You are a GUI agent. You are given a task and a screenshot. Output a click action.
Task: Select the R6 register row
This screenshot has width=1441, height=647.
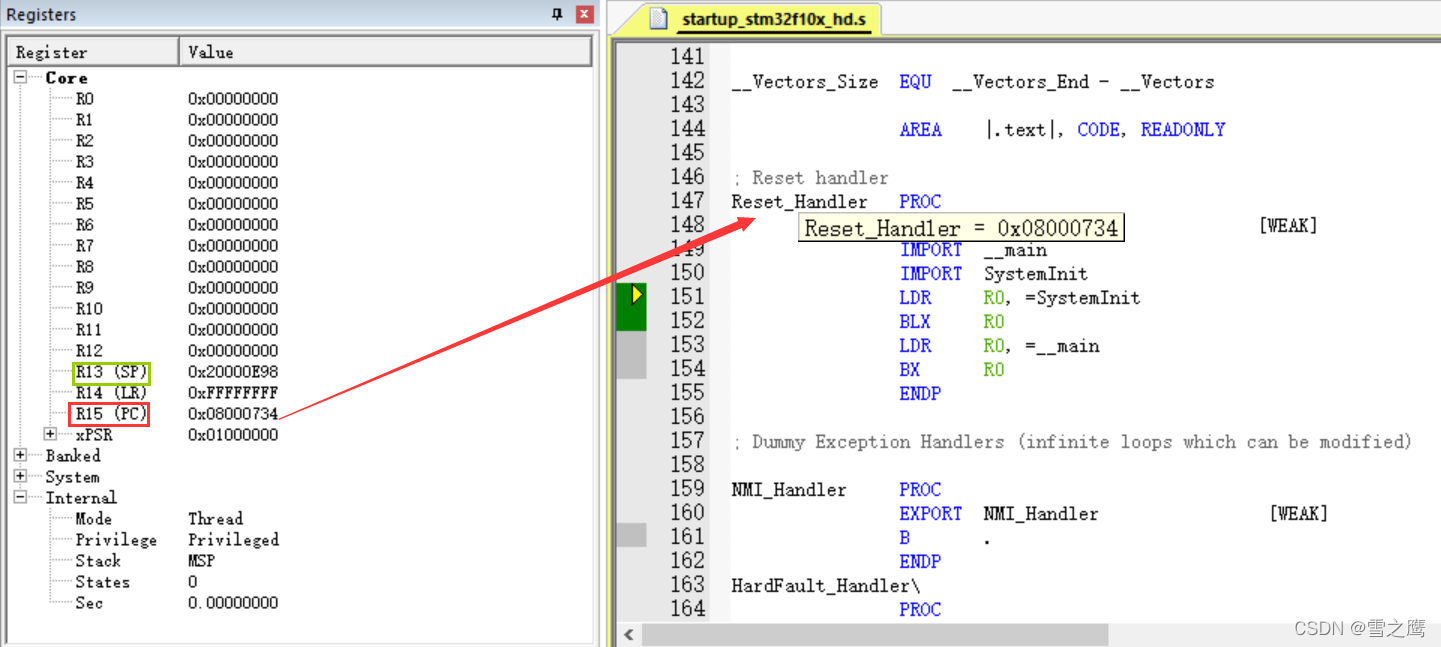300,224
